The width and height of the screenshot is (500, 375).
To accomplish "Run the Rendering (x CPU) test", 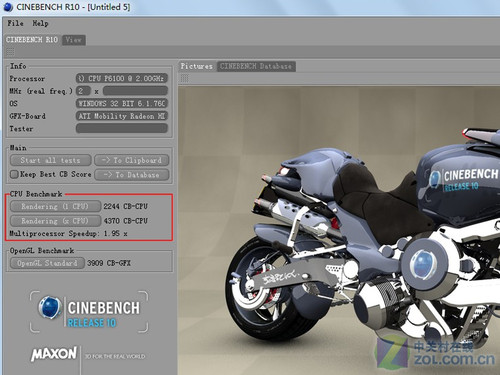I will (55, 221).
